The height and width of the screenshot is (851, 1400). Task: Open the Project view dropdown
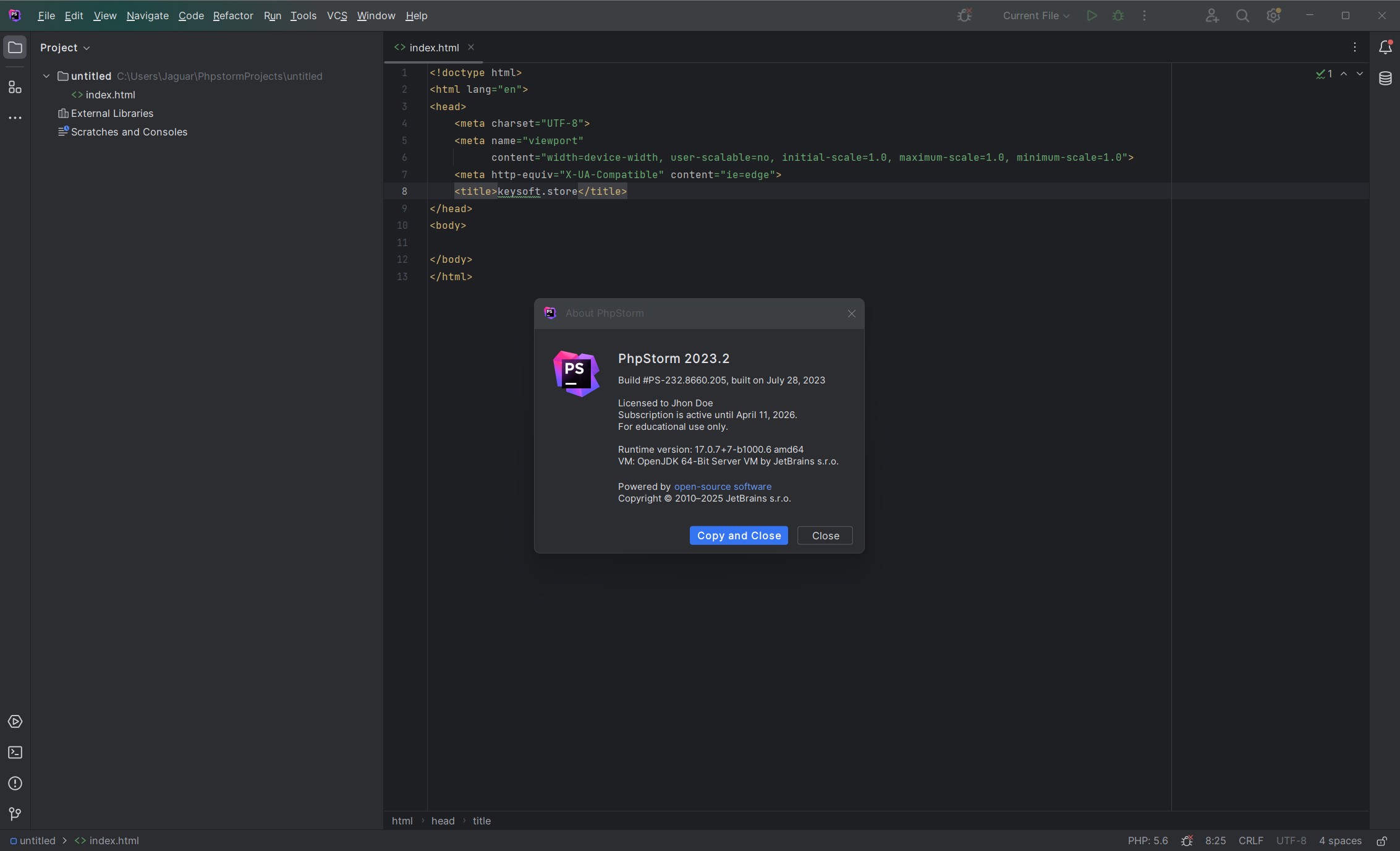[65, 48]
